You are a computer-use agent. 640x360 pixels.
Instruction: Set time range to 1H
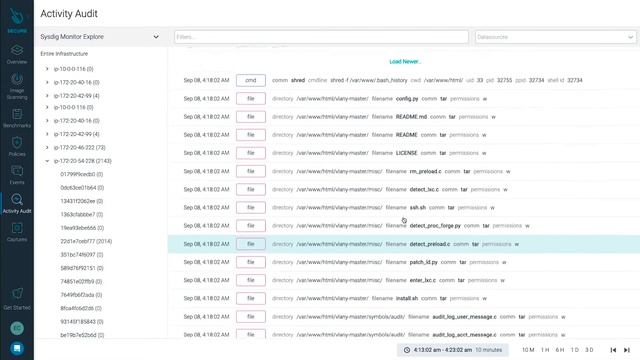545,350
